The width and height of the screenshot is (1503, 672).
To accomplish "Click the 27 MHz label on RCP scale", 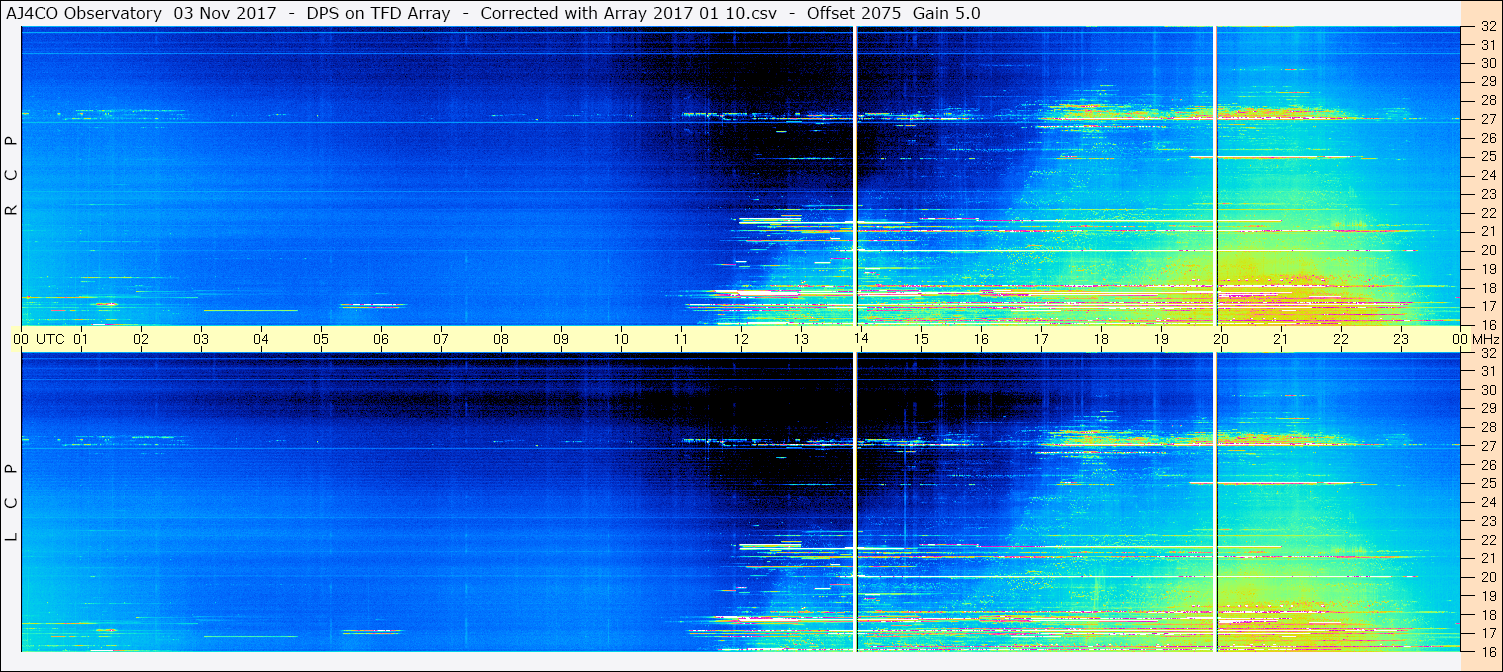I will pos(1487,119).
